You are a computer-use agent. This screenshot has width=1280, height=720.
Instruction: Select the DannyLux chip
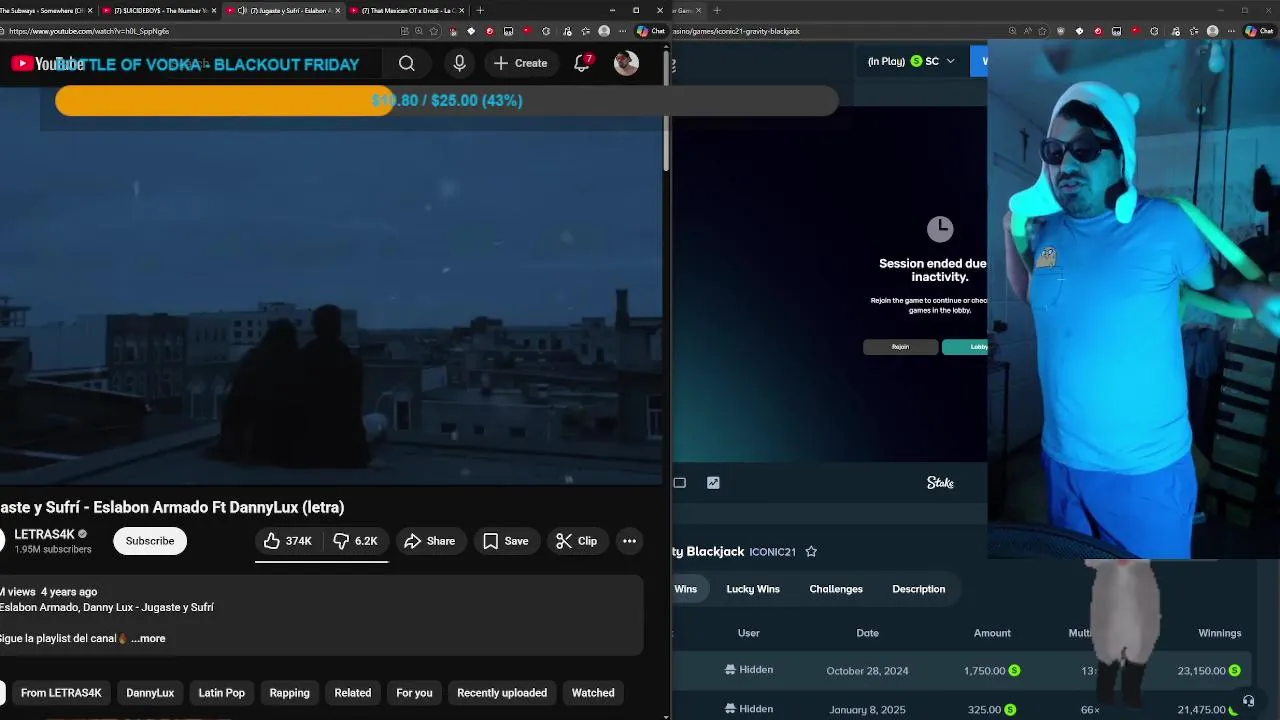[150, 693]
